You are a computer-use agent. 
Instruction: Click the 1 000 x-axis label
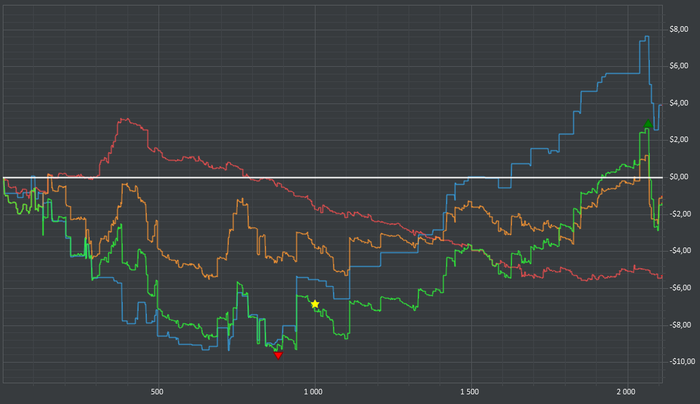tap(313, 392)
